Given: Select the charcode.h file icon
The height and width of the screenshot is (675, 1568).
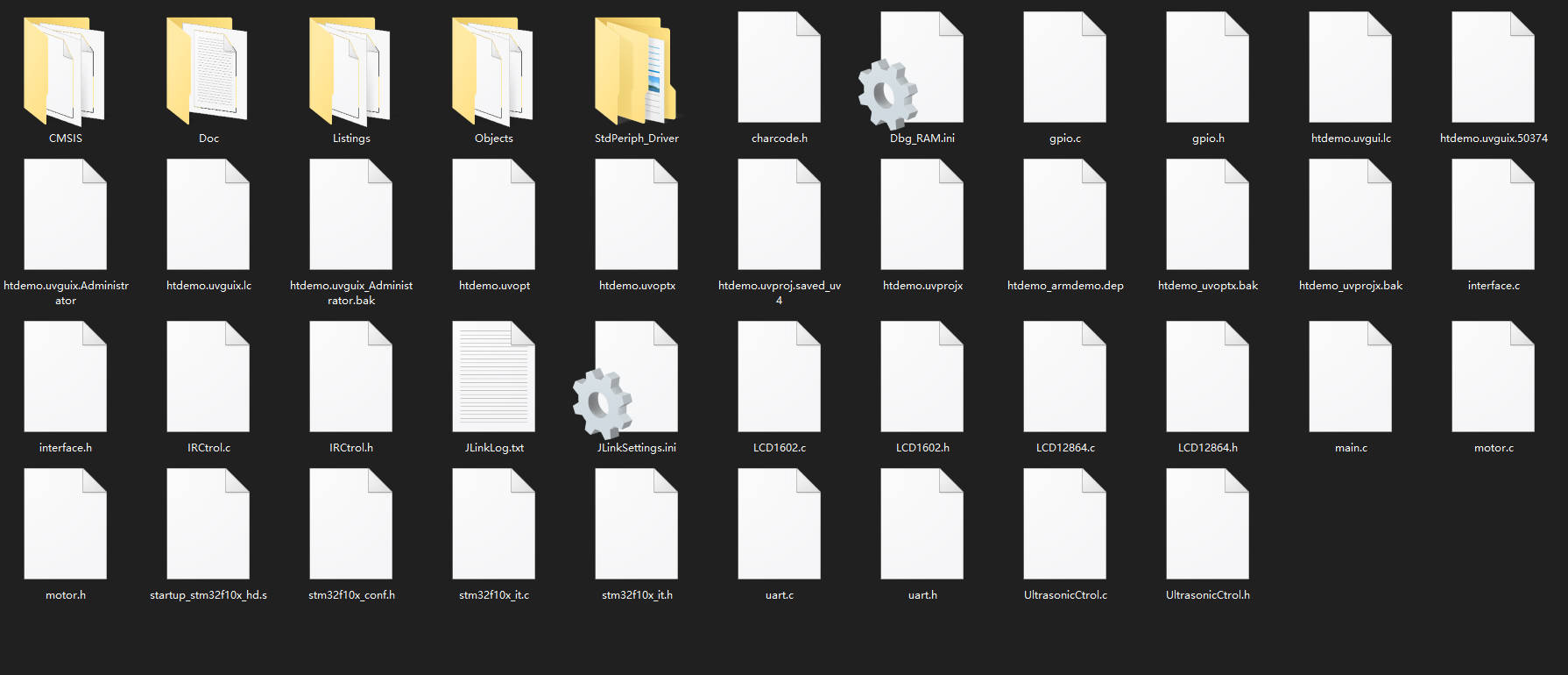Looking at the screenshot, I should pos(779,67).
